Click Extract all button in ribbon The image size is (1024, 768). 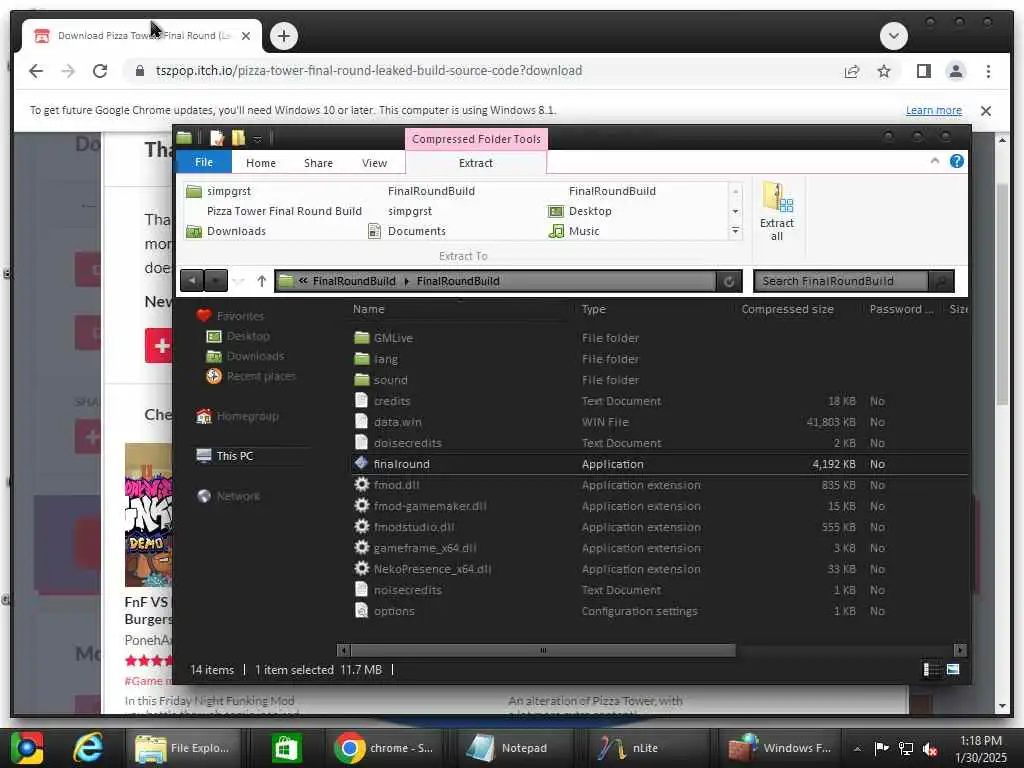pos(776,212)
